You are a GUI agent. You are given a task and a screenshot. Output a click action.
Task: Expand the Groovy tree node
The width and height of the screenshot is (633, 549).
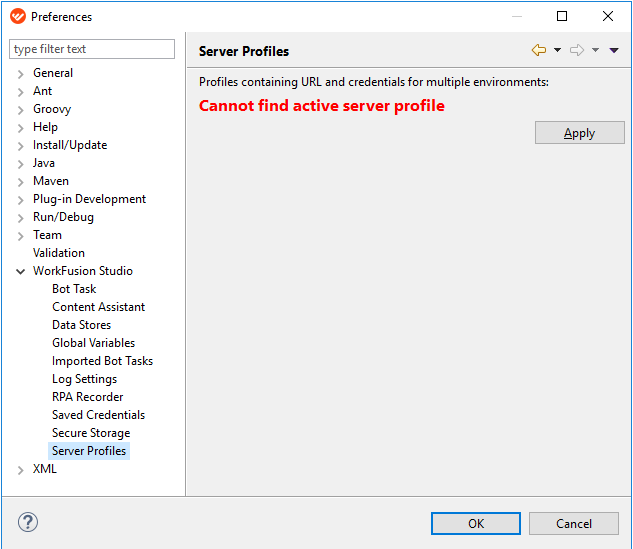tap(21, 110)
